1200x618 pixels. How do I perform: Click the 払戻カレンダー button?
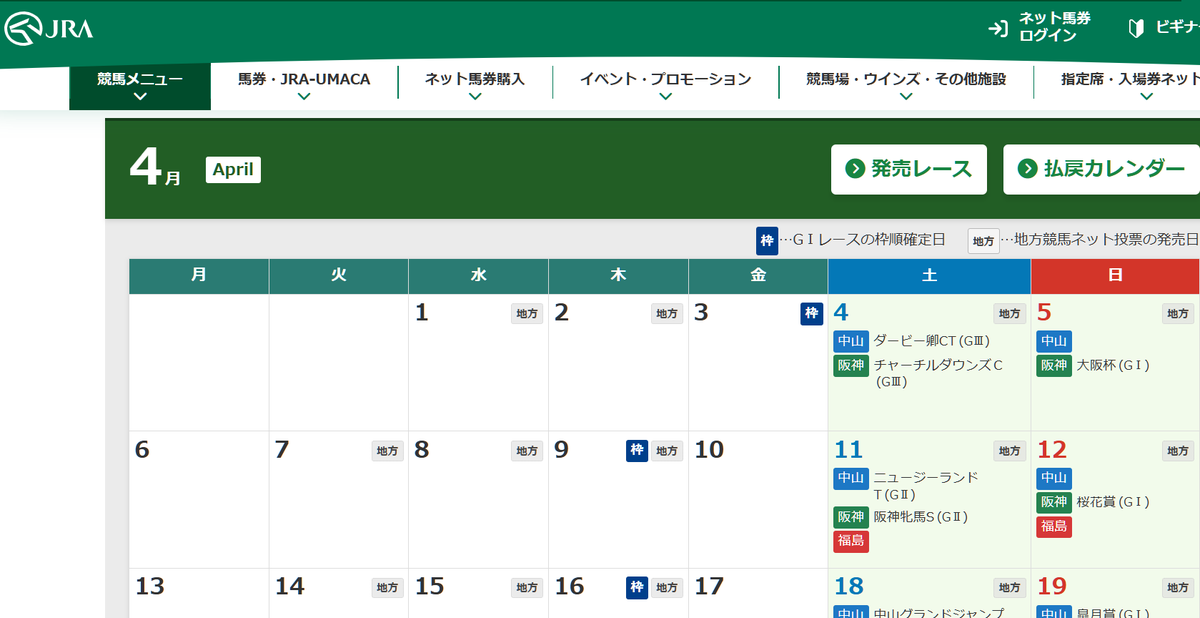pyautogui.click(x=1101, y=169)
